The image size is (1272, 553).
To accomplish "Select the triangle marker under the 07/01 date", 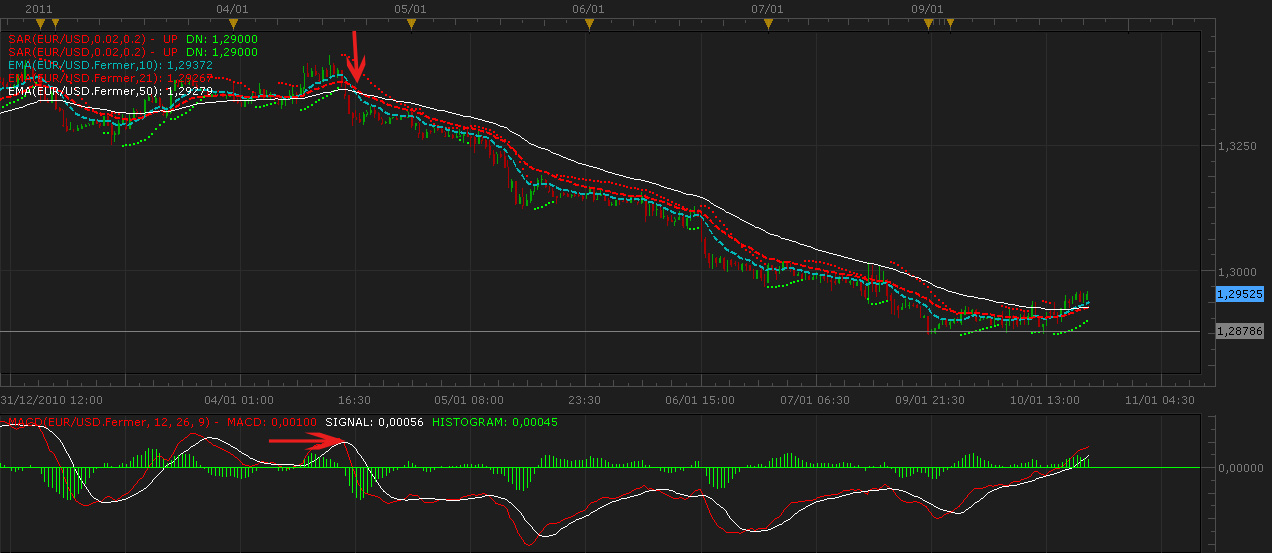I will 767,23.
